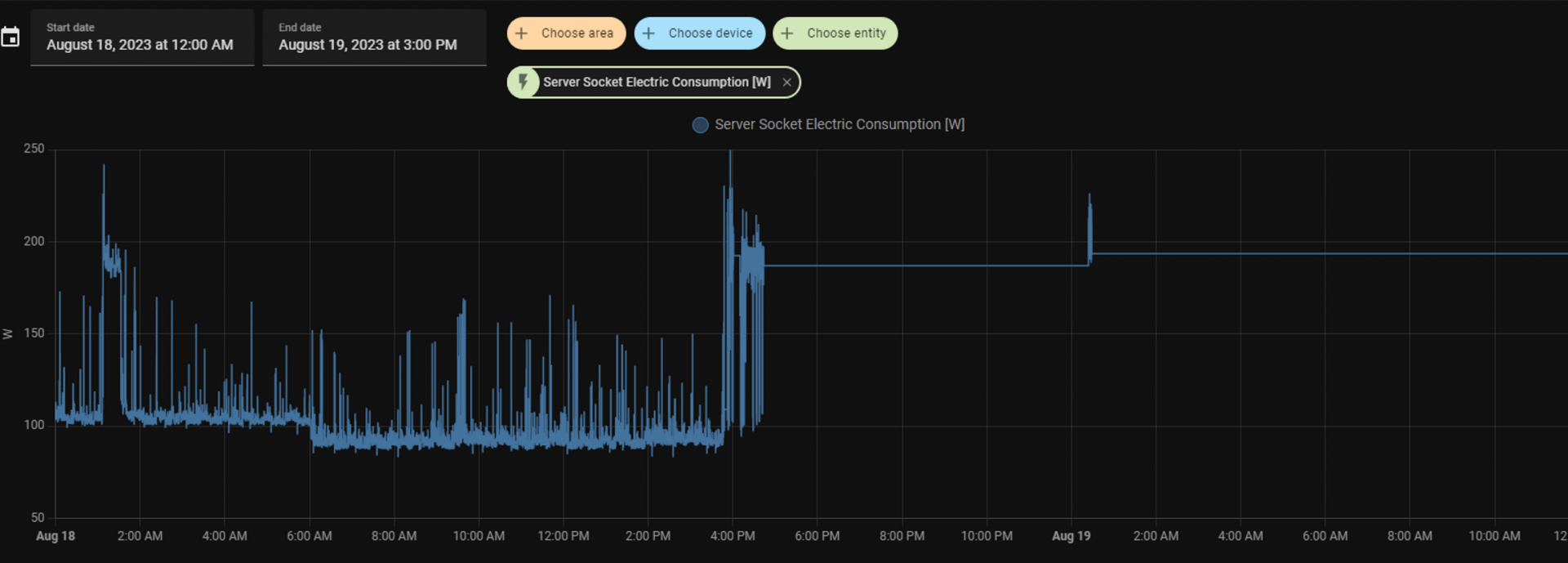1568x563 pixels.
Task: Click the plus icon on Choose area
Action: click(522, 34)
